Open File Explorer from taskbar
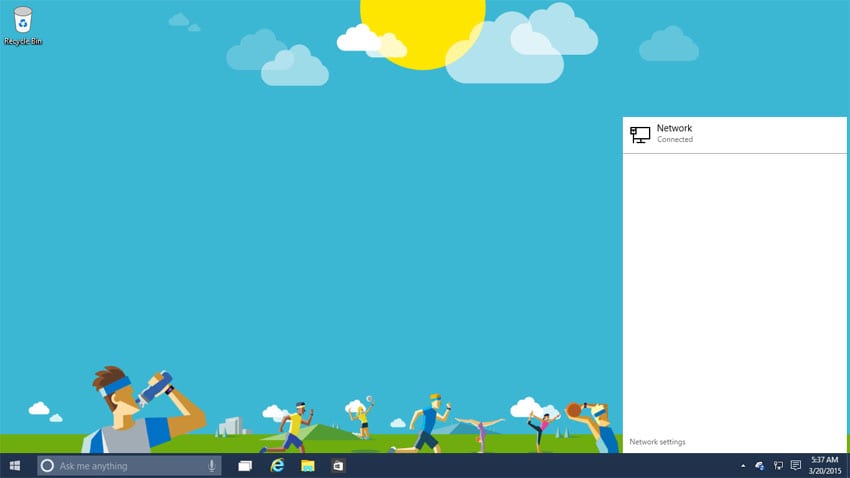Image resolution: width=850 pixels, height=478 pixels. [x=308, y=466]
